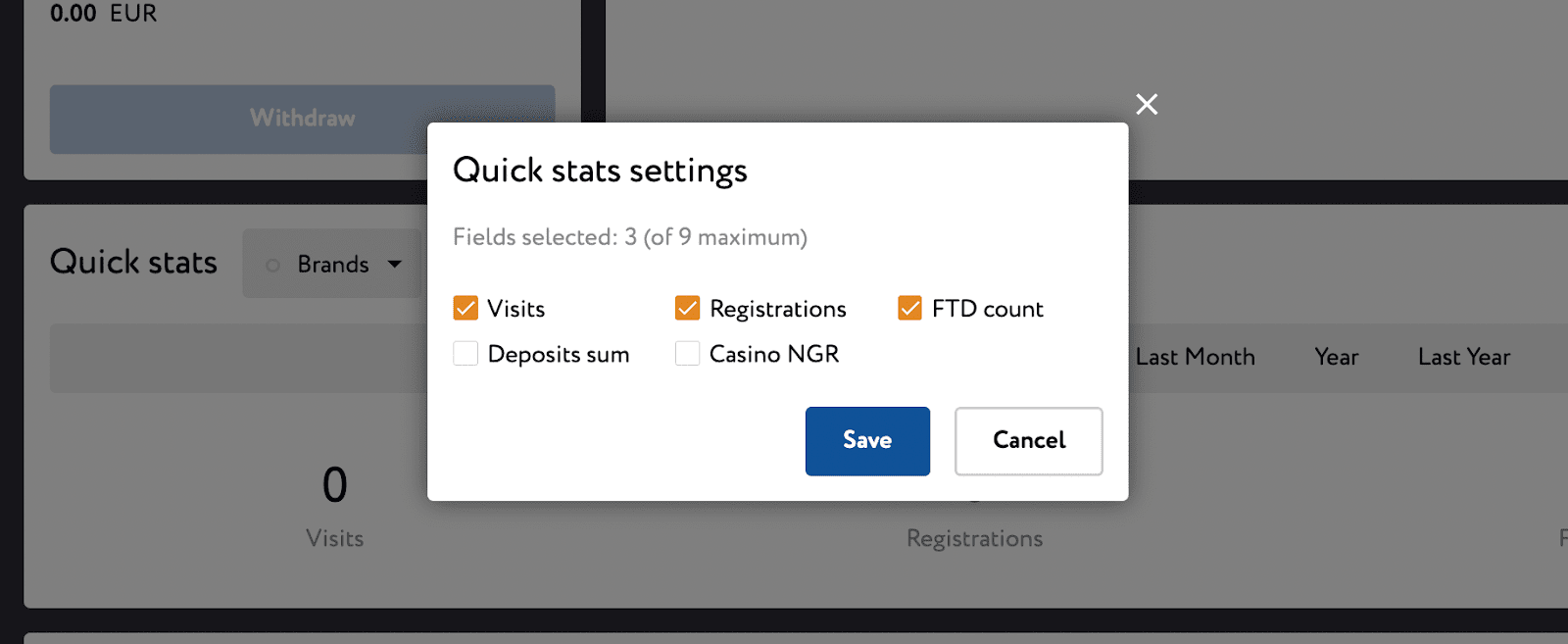Select the Year period tab

pos(1336,358)
